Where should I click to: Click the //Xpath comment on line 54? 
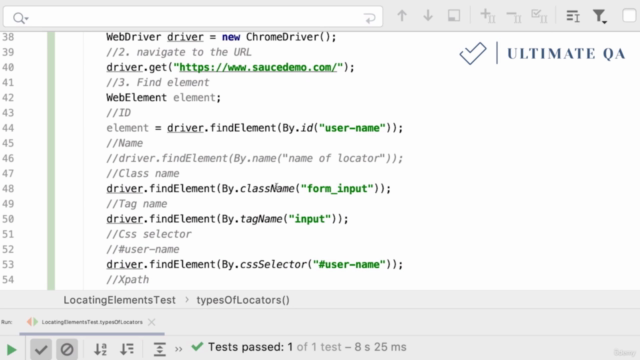(128, 280)
